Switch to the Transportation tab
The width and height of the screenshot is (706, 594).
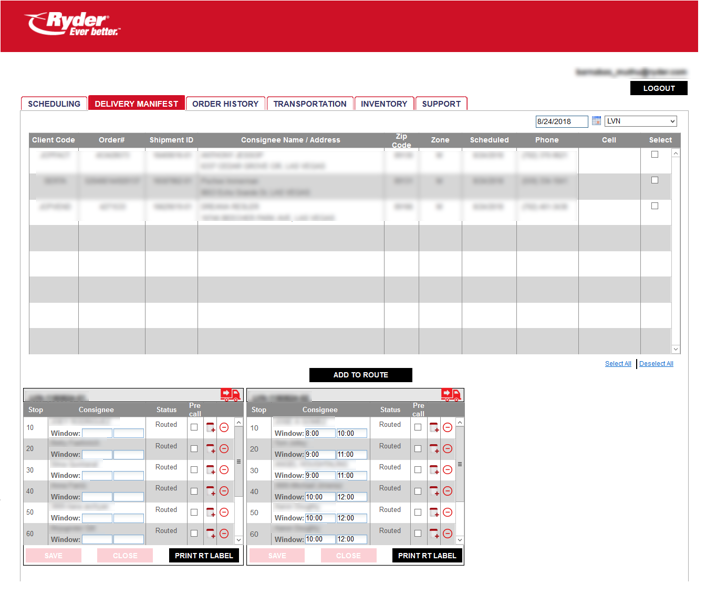point(310,104)
